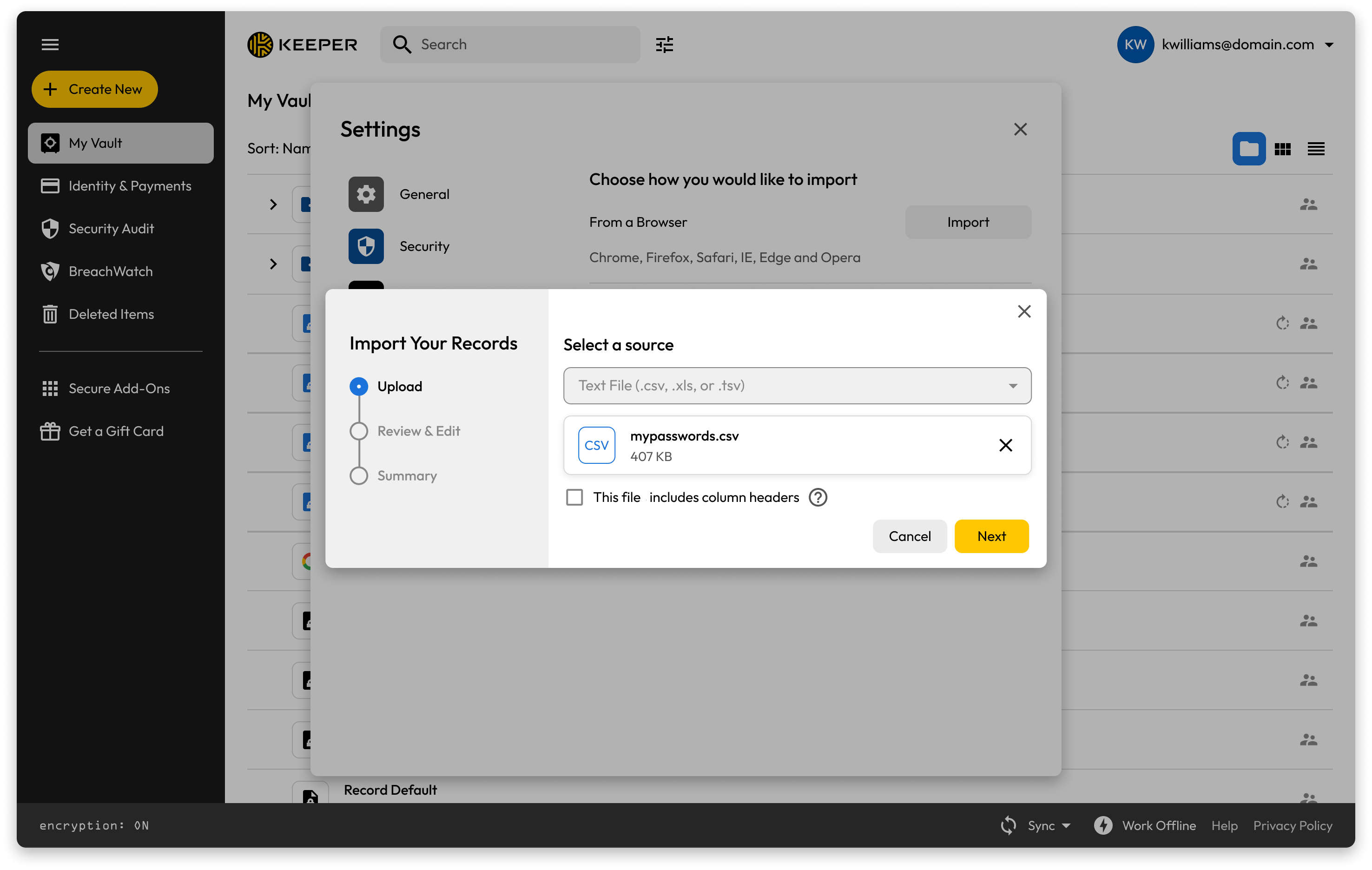Click the help icon beside column headers
Viewport: 1372px width, 870px height.
tap(818, 497)
